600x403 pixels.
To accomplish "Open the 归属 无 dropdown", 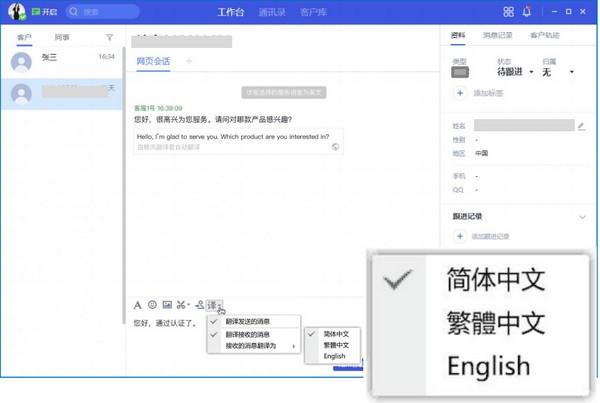I will [x=558, y=72].
